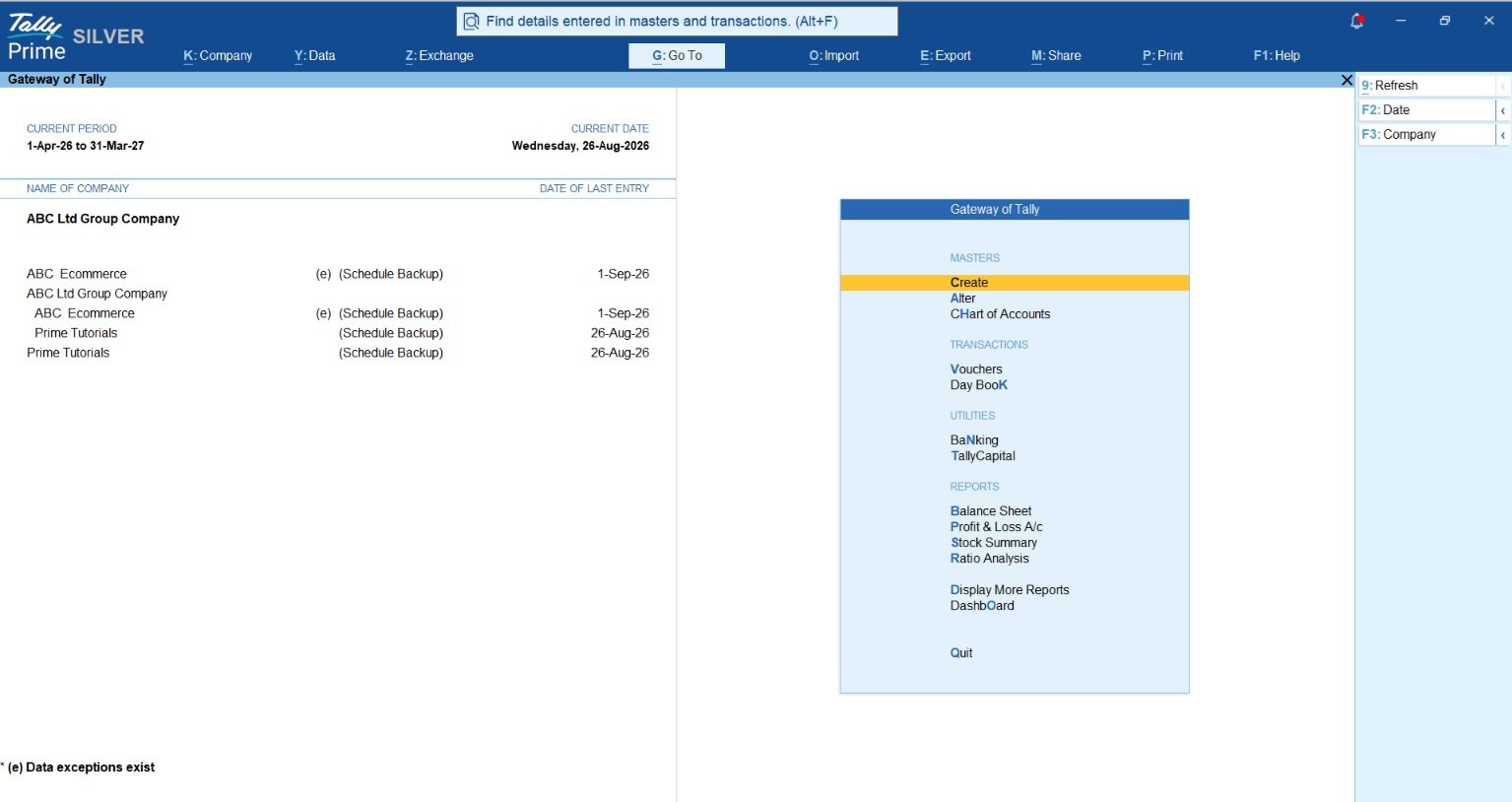Open the Day Book
This screenshot has width=1512, height=802.
978,385
